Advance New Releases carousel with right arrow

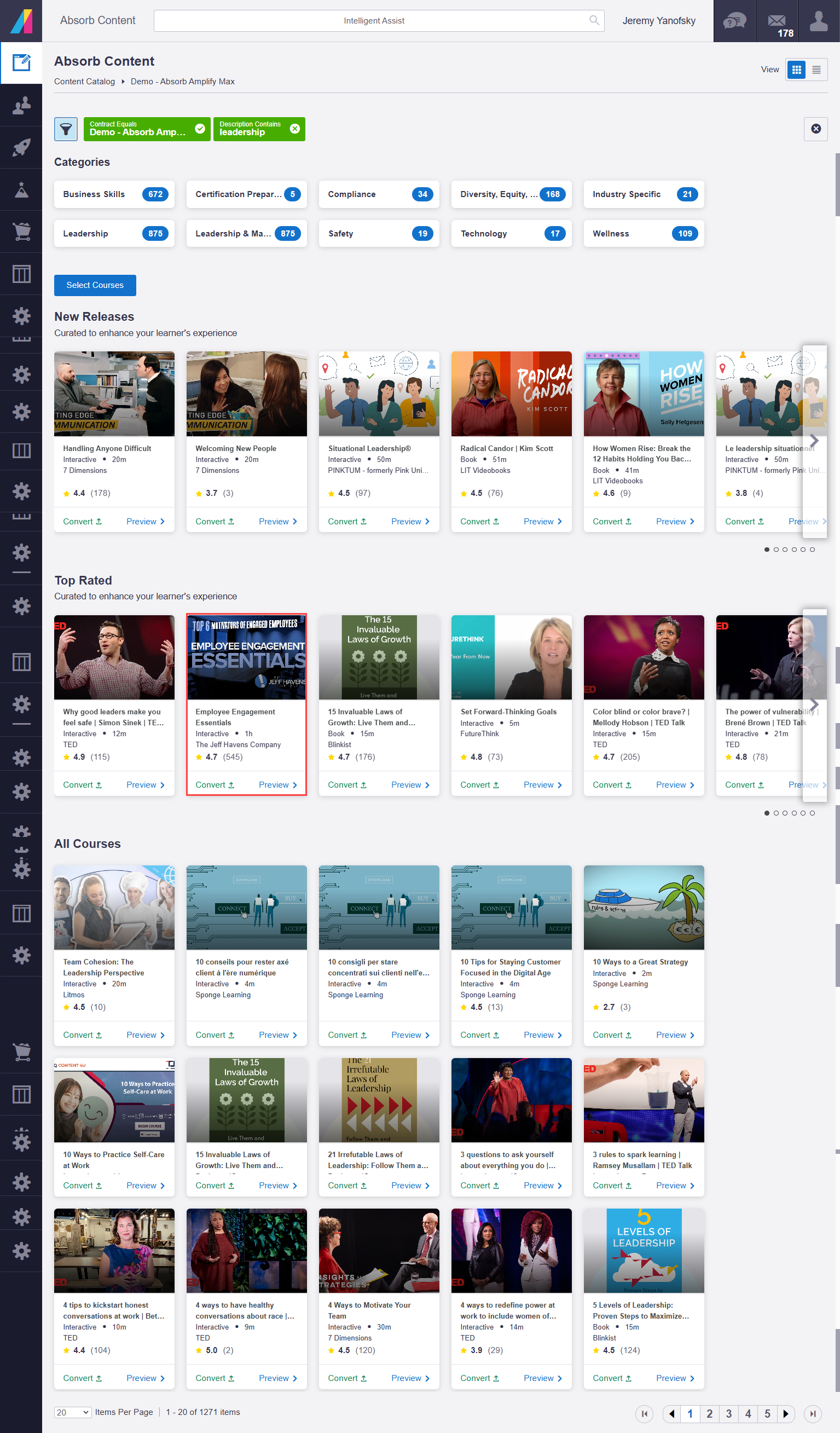click(x=814, y=441)
